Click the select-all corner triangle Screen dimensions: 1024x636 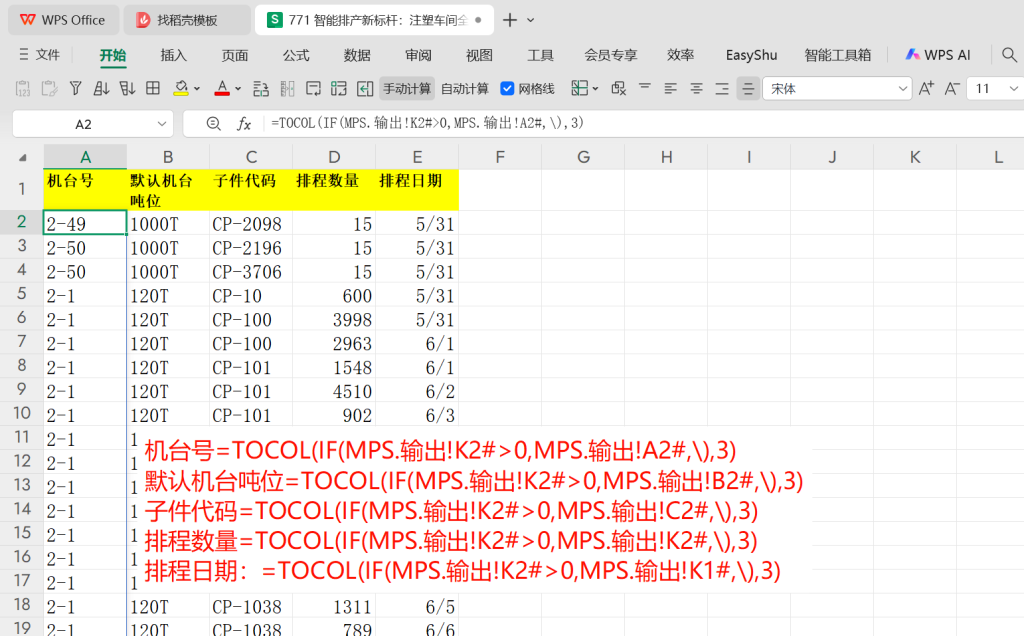23,157
